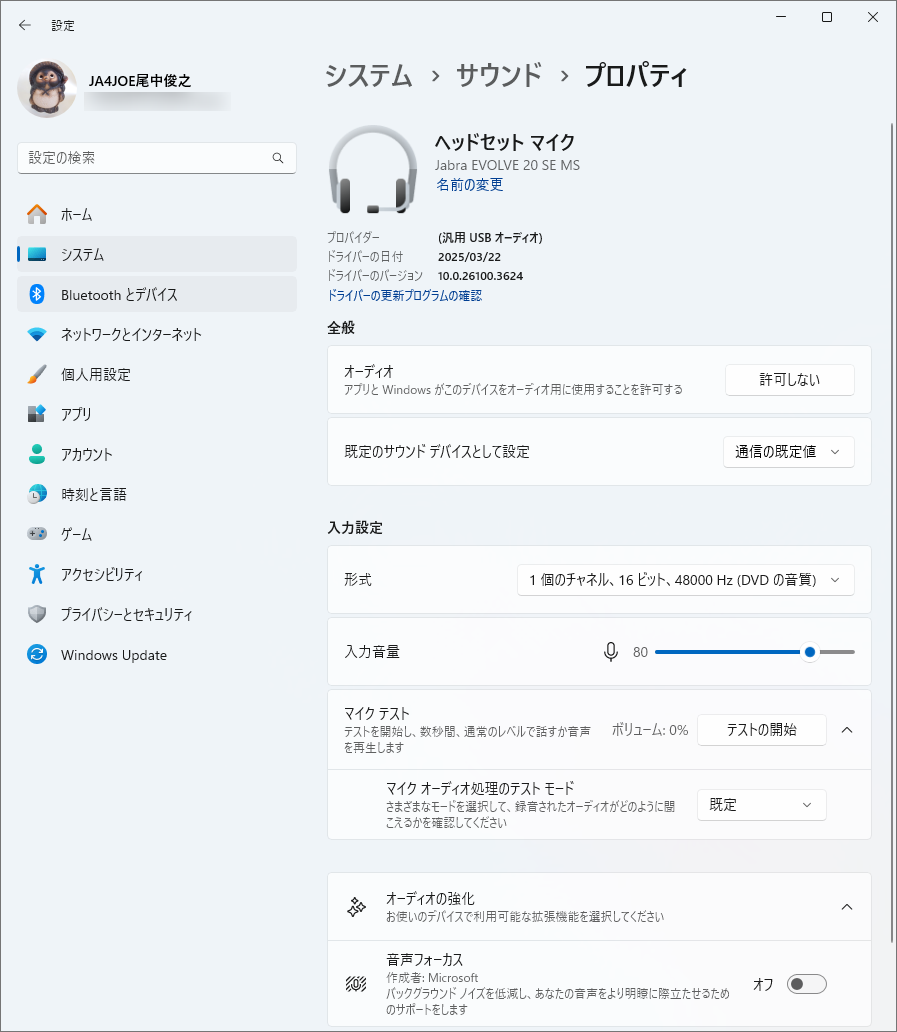The width and height of the screenshot is (897, 1032).
Task: Click the driver version 10.0.26100.3624 text
Action: coord(480,276)
